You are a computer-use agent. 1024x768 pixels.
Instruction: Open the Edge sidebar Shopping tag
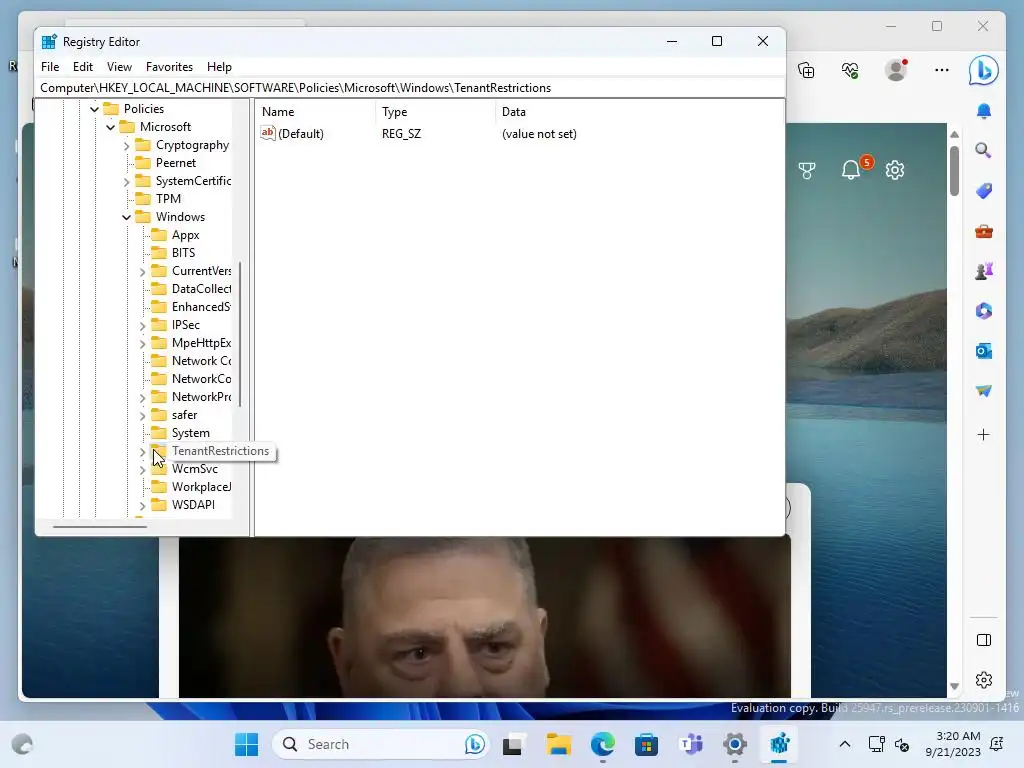(984, 191)
